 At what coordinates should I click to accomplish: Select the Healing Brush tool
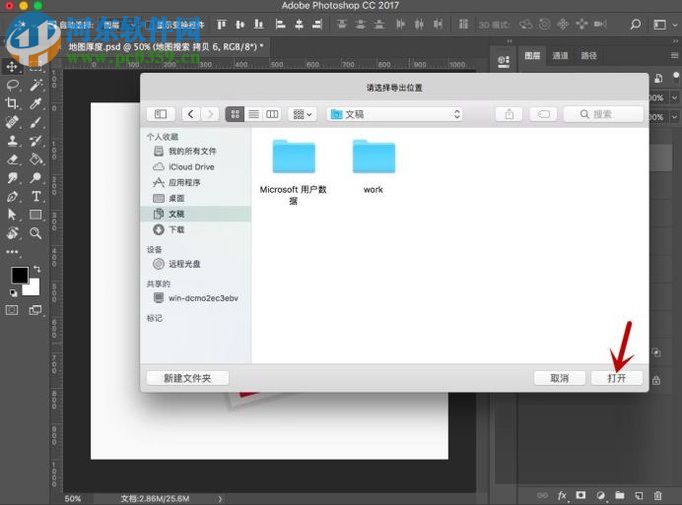[12, 122]
